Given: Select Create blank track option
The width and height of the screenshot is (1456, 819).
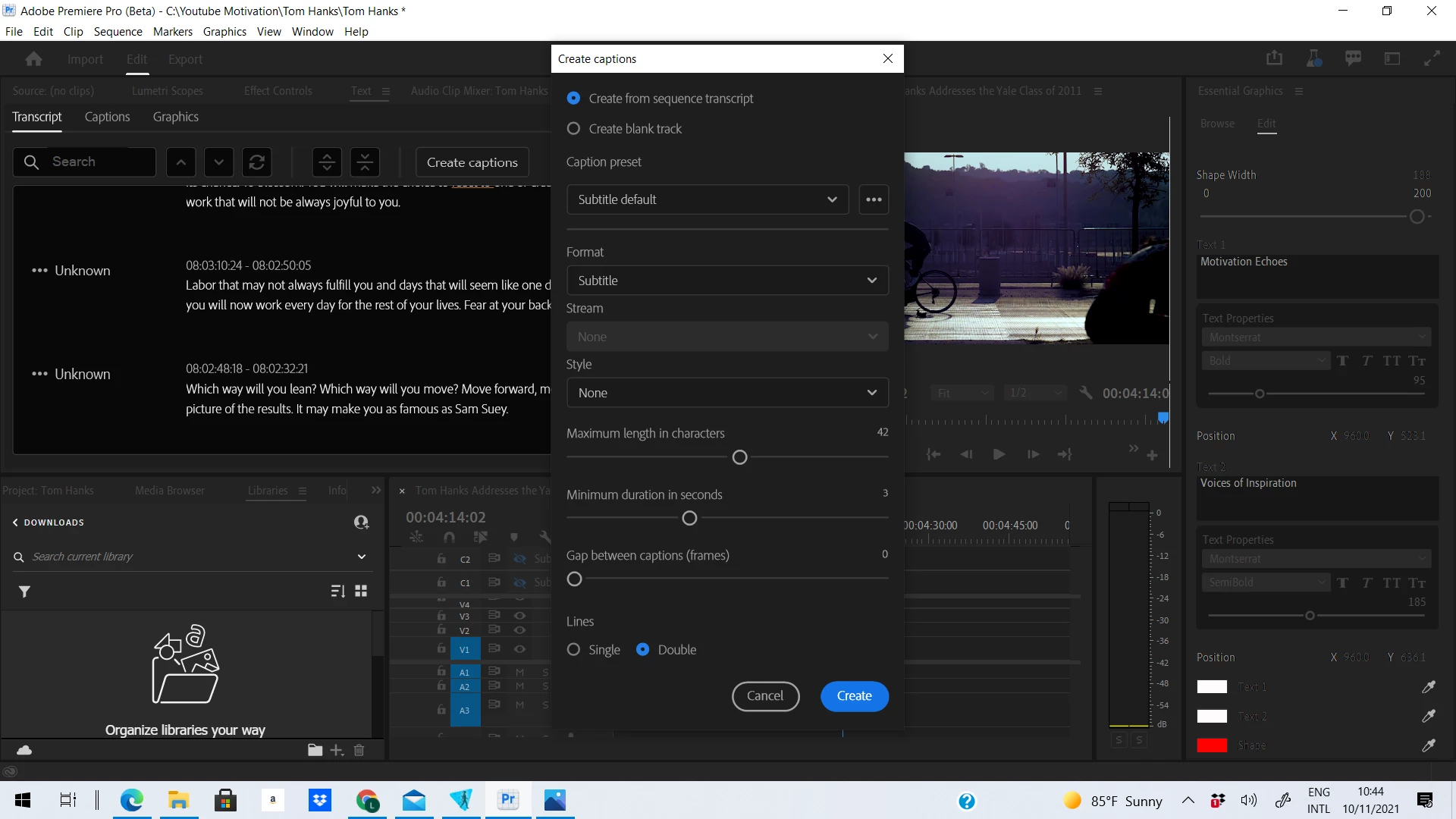Looking at the screenshot, I should (x=574, y=129).
